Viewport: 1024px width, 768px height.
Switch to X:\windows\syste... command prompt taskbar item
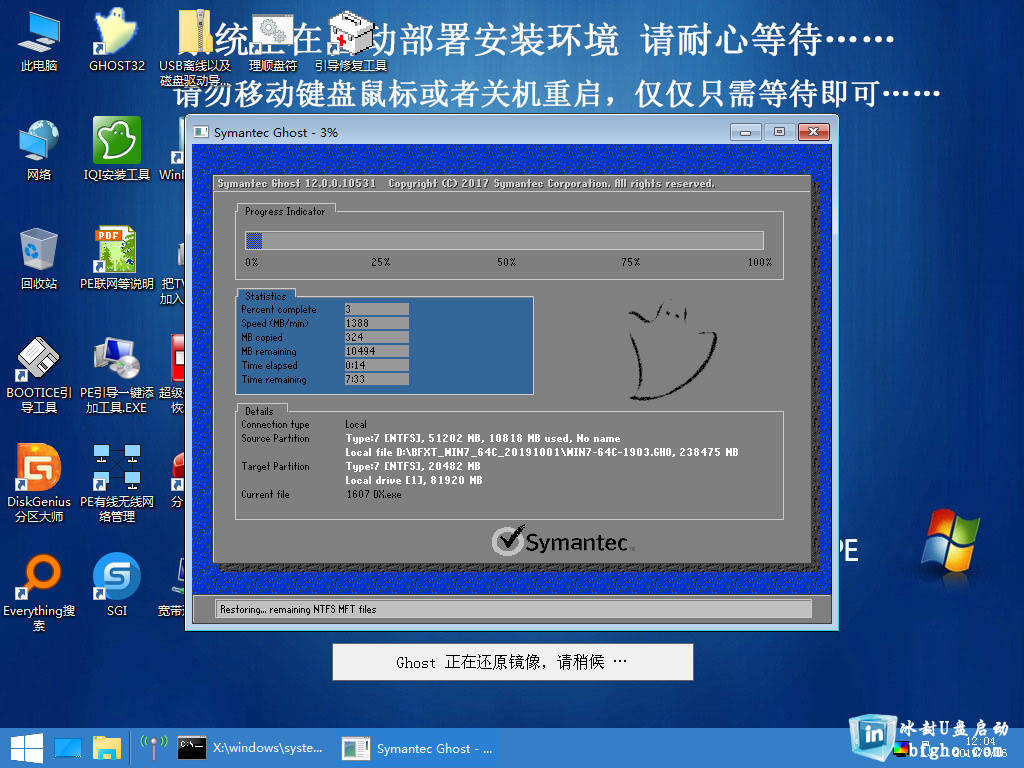click(251, 748)
